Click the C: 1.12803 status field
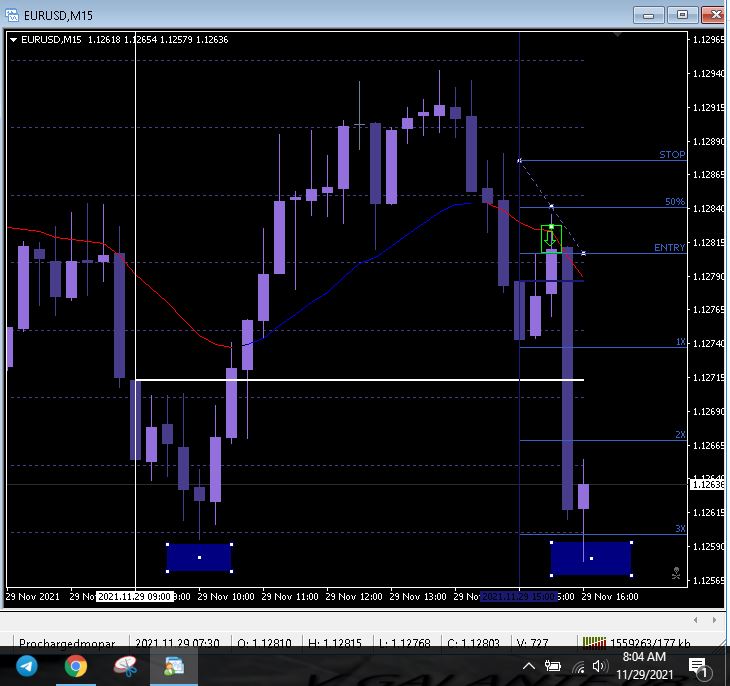The width and height of the screenshot is (730, 686). coord(473,643)
